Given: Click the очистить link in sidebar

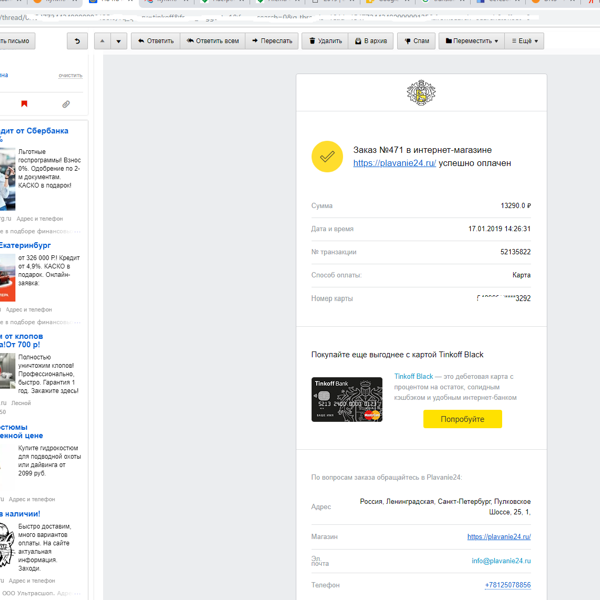Looking at the screenshot, I should tap(70, 75).
